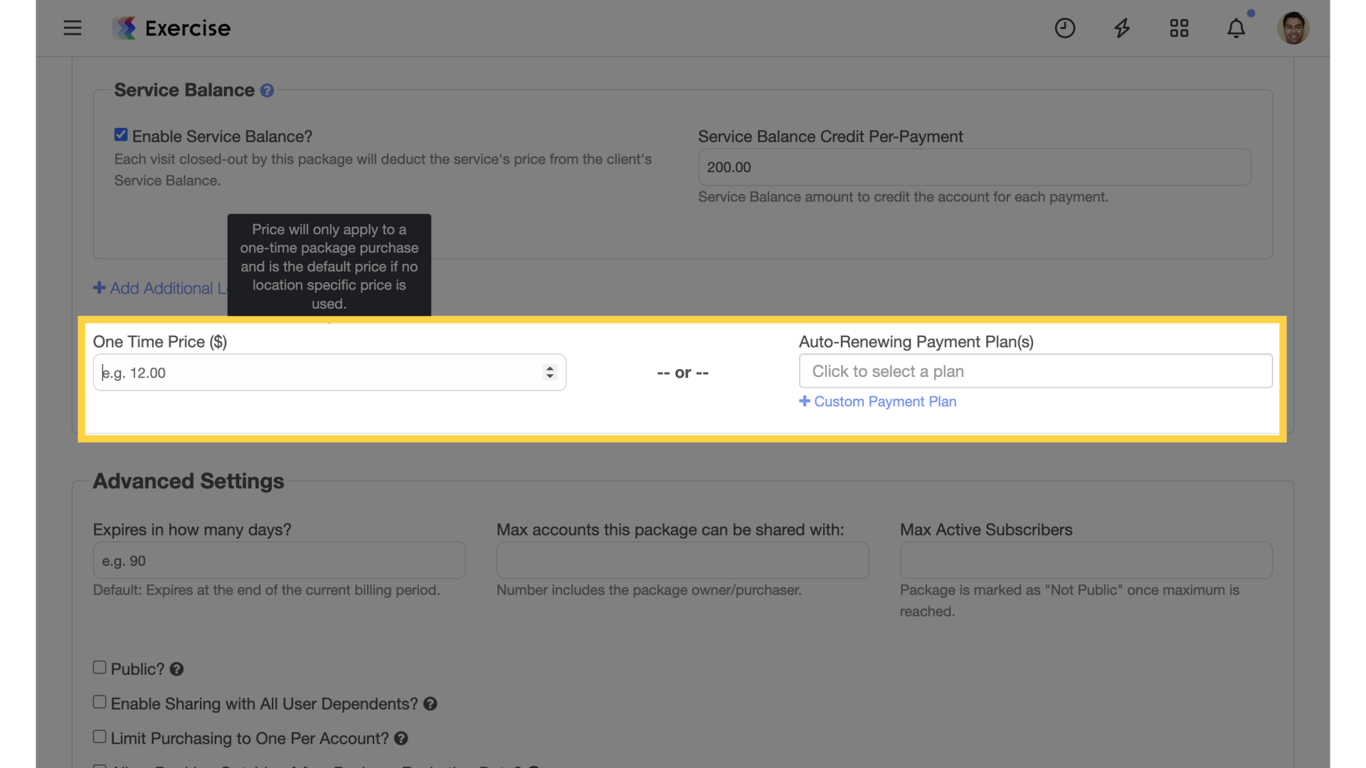
Task: Click the One Time Price stepper arrows
Action: [549, 371]
